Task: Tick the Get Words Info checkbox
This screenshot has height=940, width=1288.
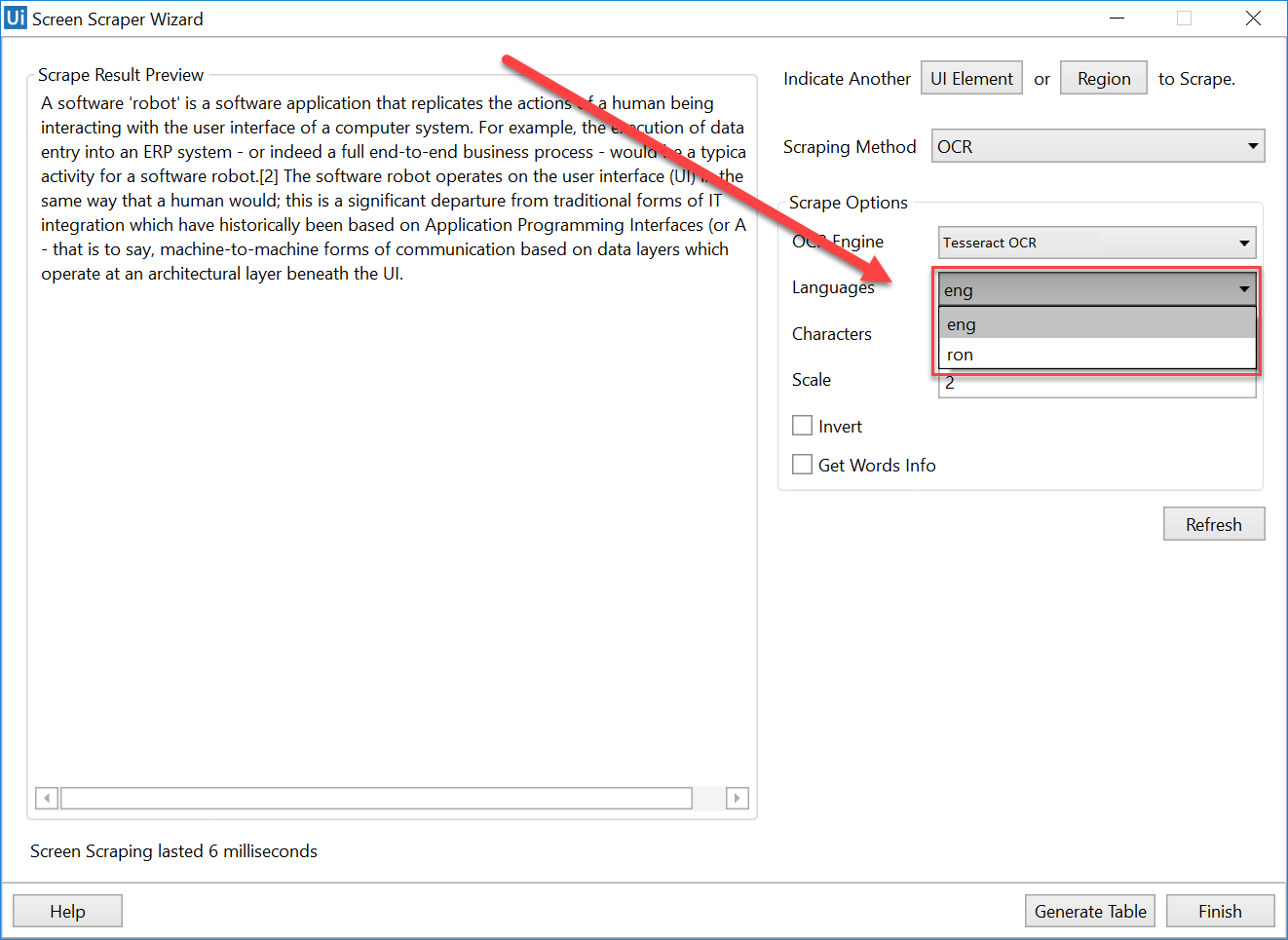Action: tap(802, 465)
